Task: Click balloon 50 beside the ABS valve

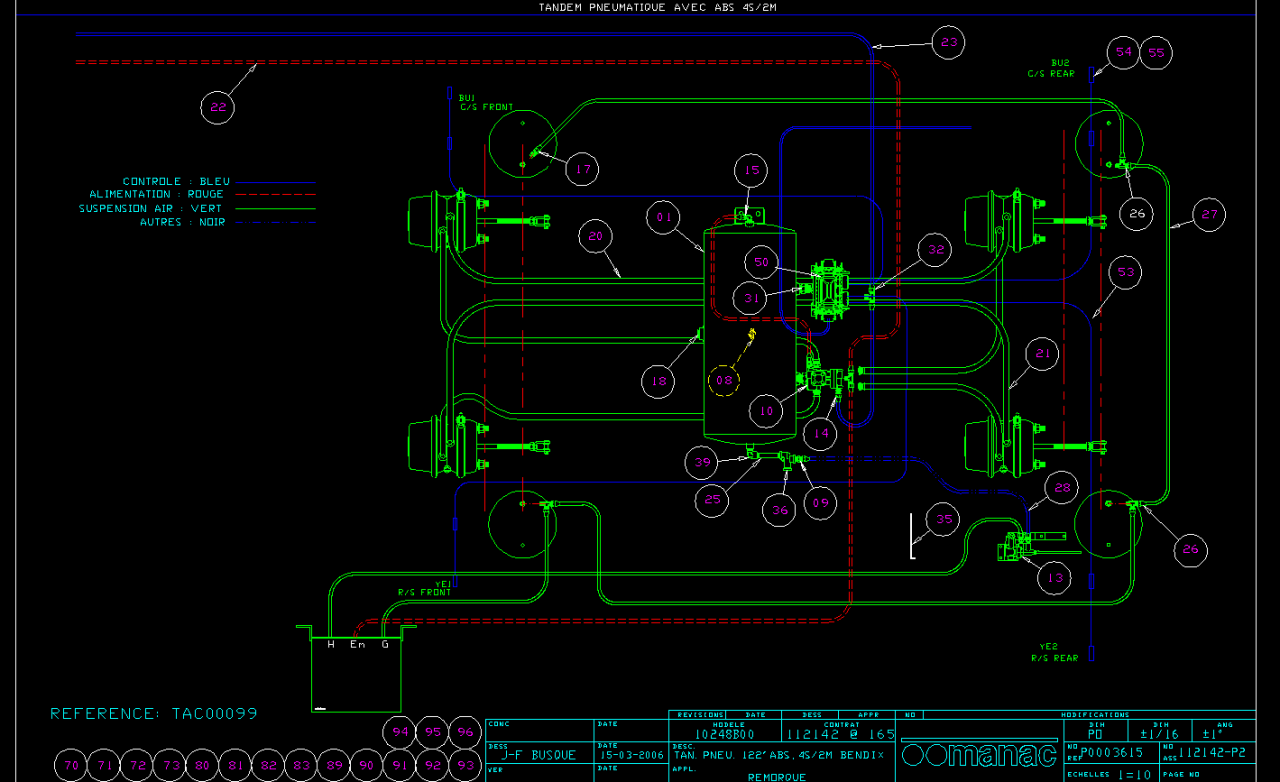Action: click(x=762, y=261)
